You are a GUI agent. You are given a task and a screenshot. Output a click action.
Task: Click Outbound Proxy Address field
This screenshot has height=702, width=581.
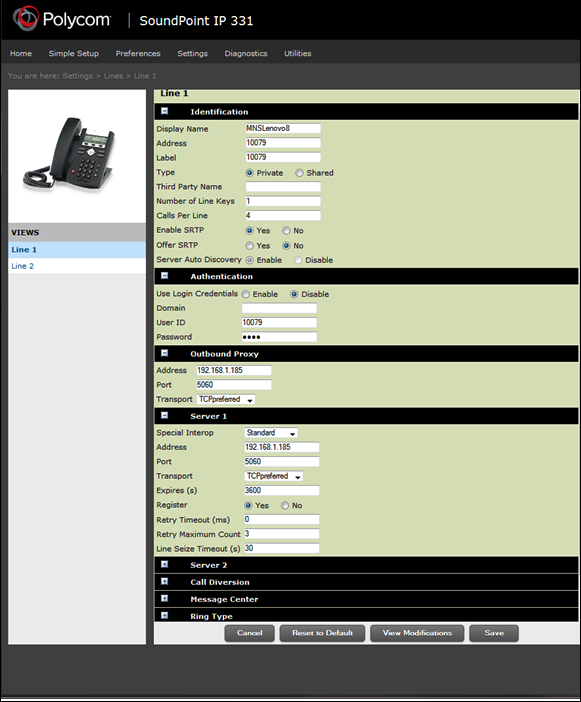point(234,370)
